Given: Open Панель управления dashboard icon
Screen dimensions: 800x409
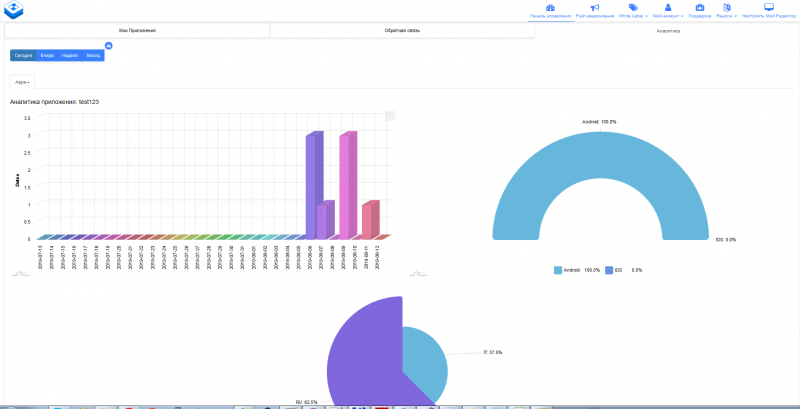Looking at the screenshot, I should coord(550,7).
